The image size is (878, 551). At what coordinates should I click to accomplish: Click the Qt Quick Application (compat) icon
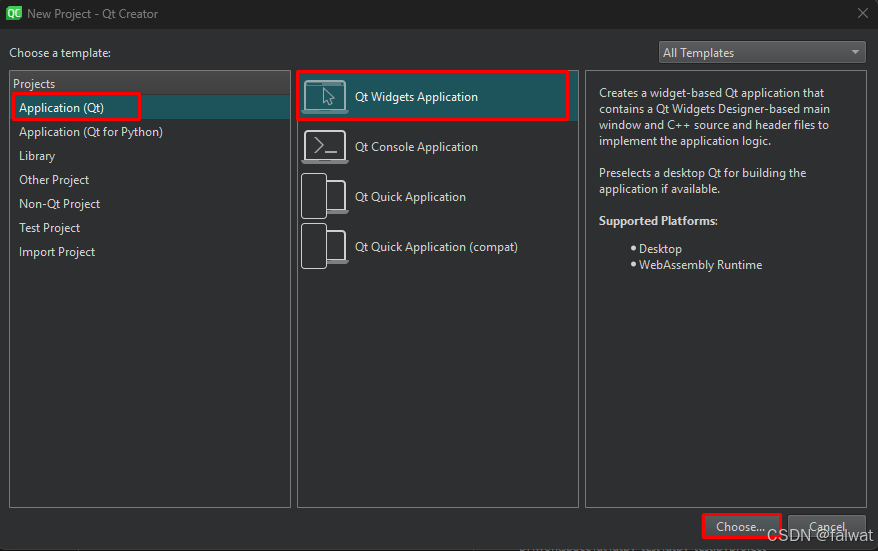click(325, 246)
